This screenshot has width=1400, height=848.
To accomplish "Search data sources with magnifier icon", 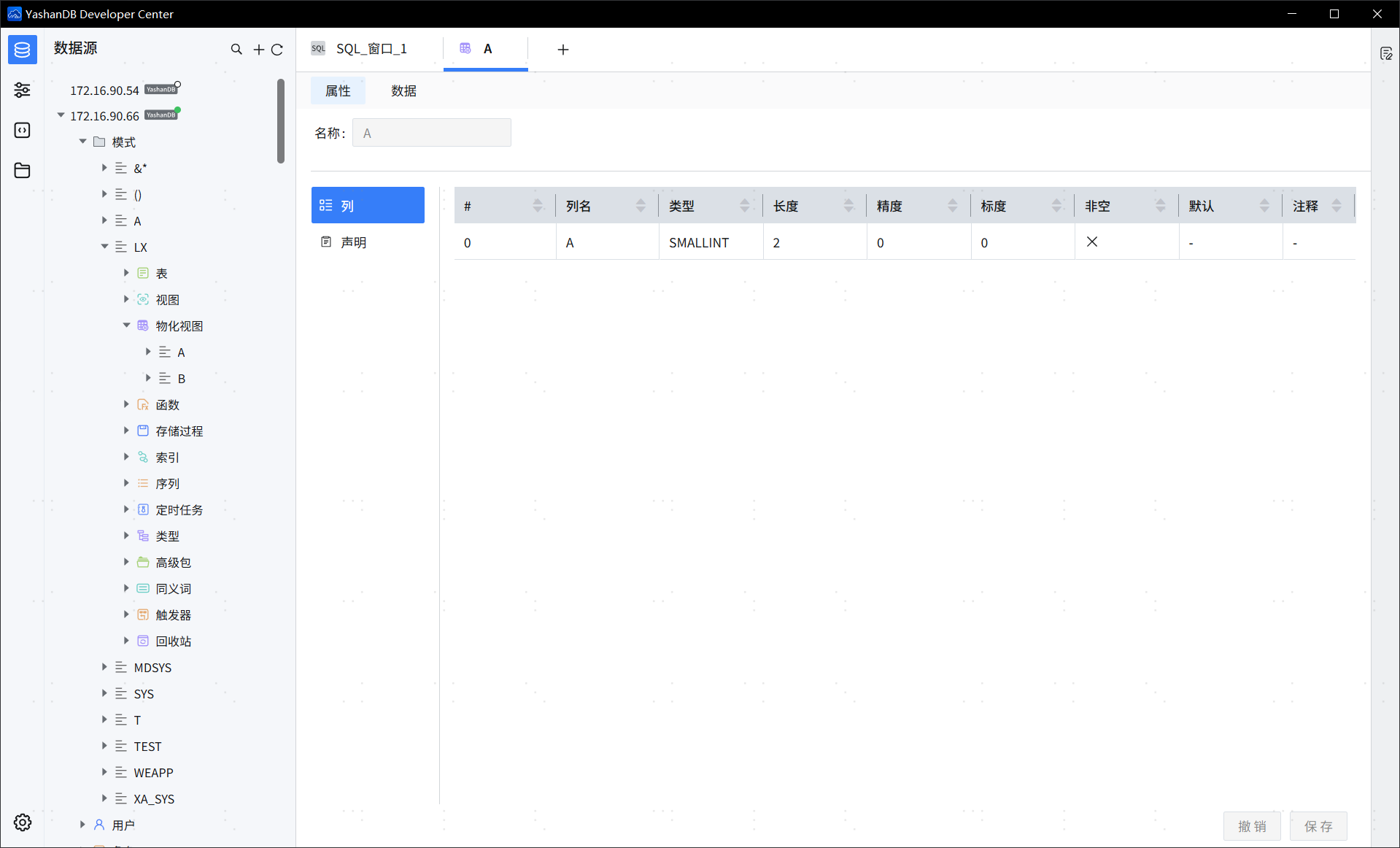I will 236,50.
